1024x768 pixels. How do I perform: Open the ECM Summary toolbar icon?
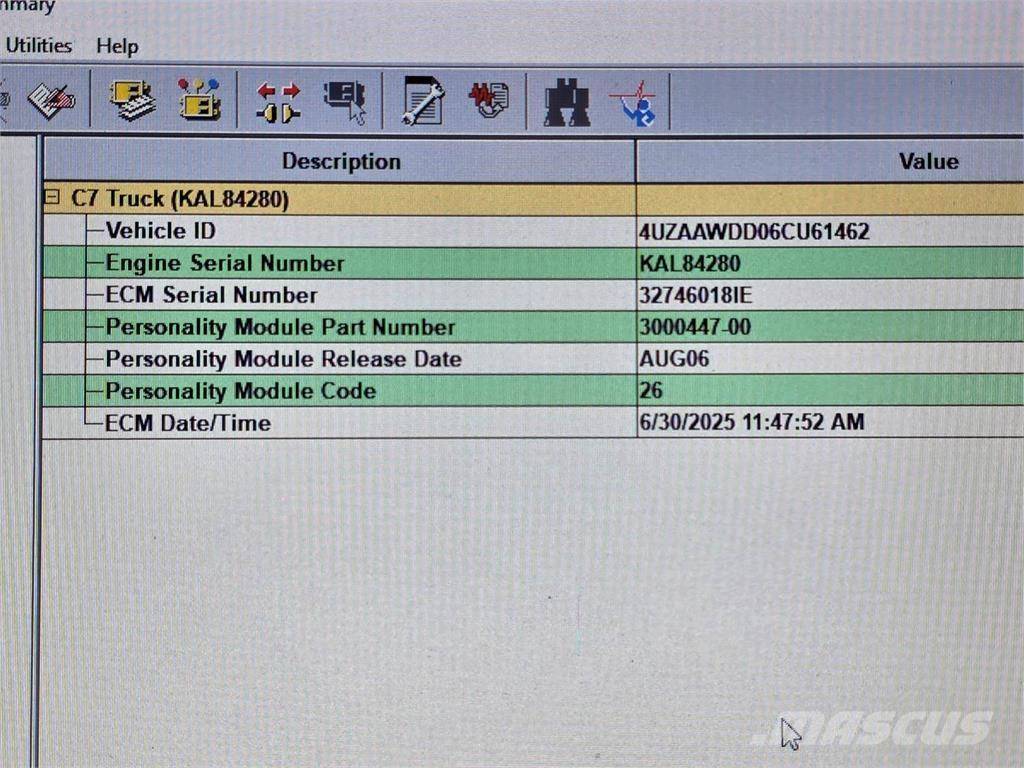pos(133,99)
